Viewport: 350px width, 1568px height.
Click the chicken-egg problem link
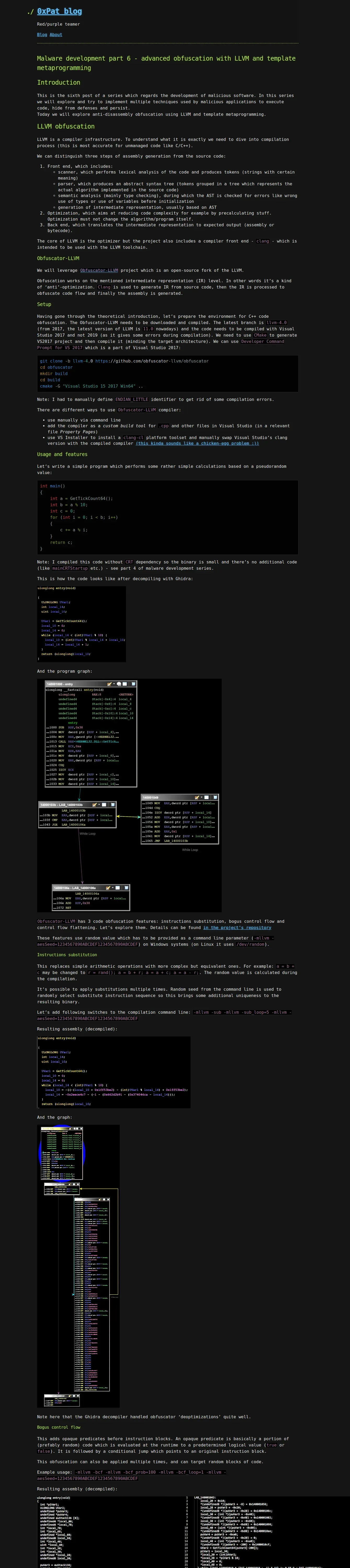(197, 443)
